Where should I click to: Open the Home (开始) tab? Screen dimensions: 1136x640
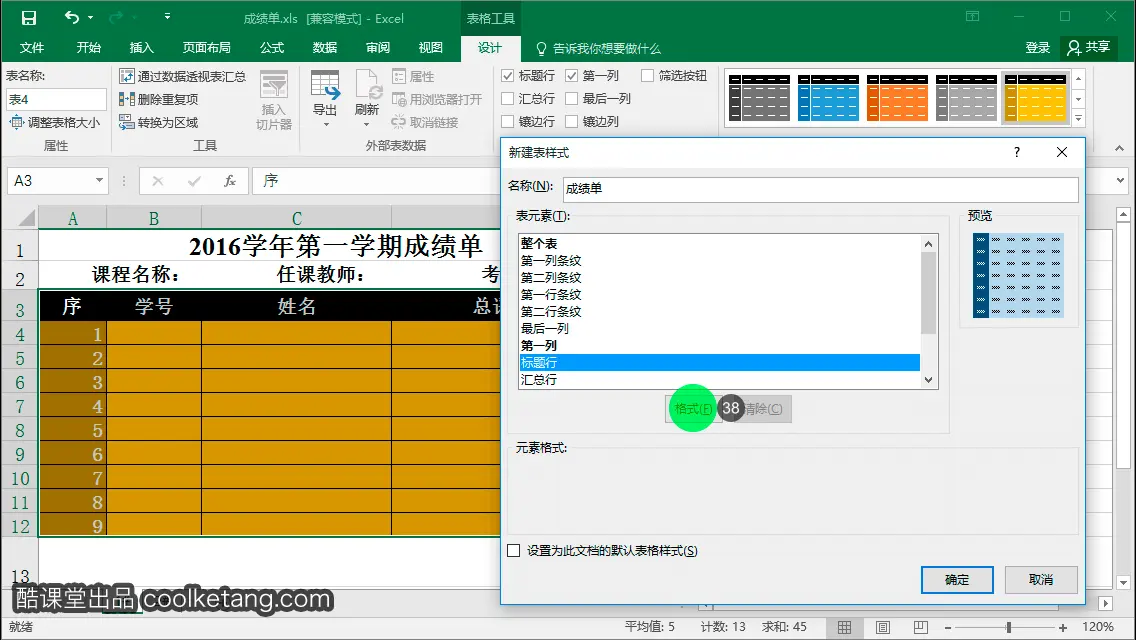pyautogui.click(x=88, y=48)
